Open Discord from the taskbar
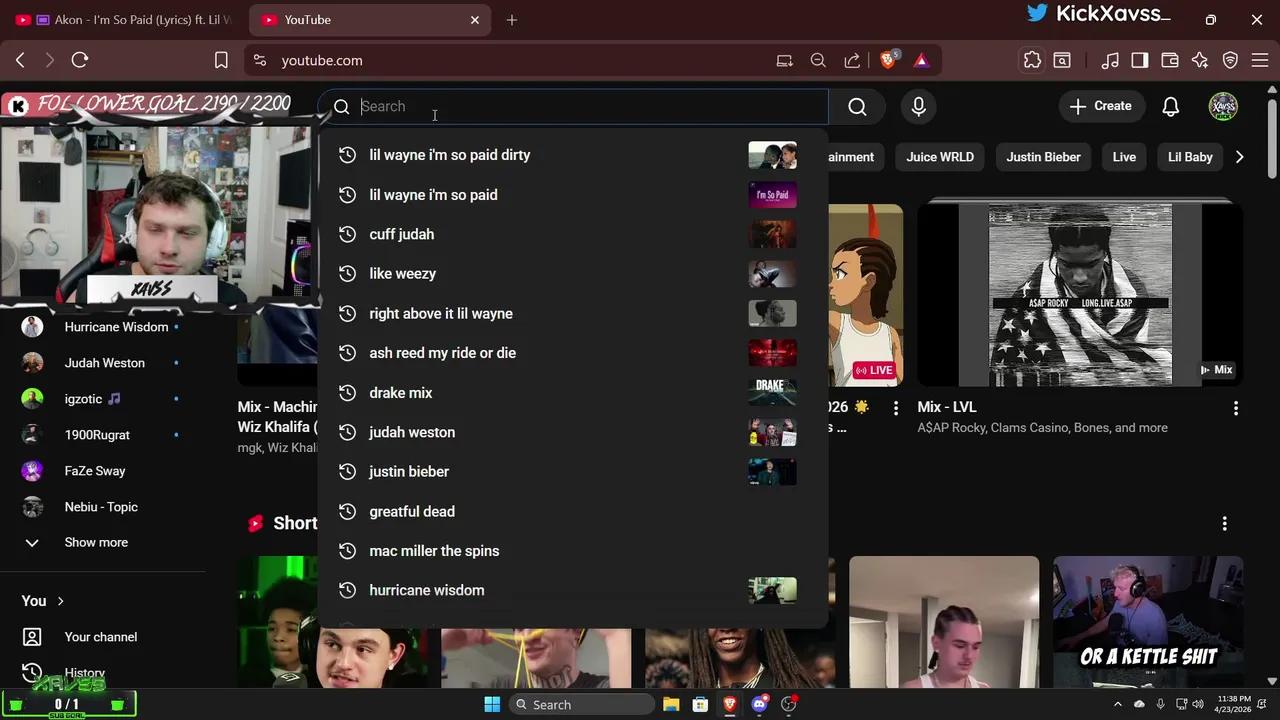This screenshot has width=1280, height=720. 760,705
